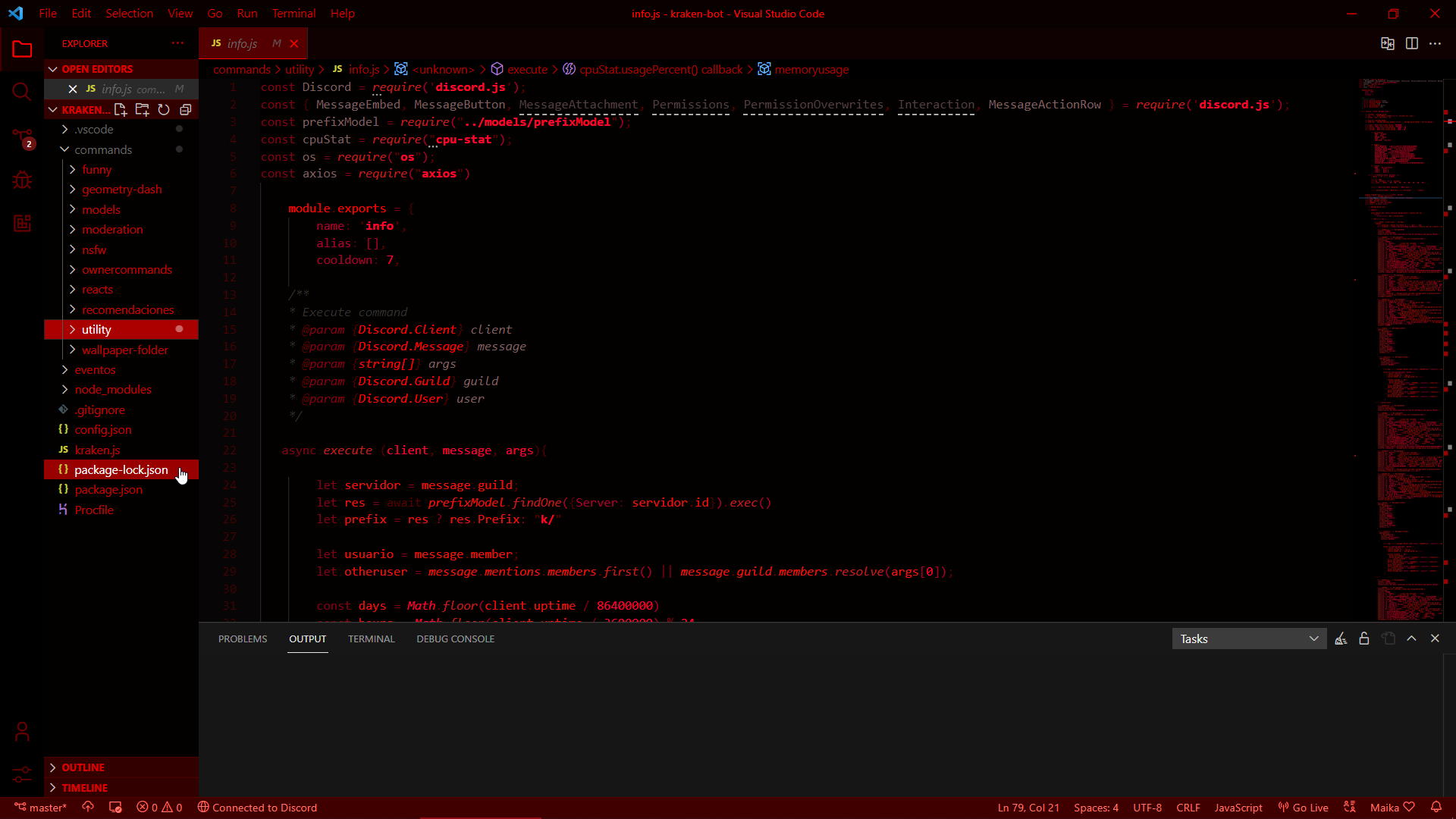Open Source Control view with 2 changes

coord(22,137)
